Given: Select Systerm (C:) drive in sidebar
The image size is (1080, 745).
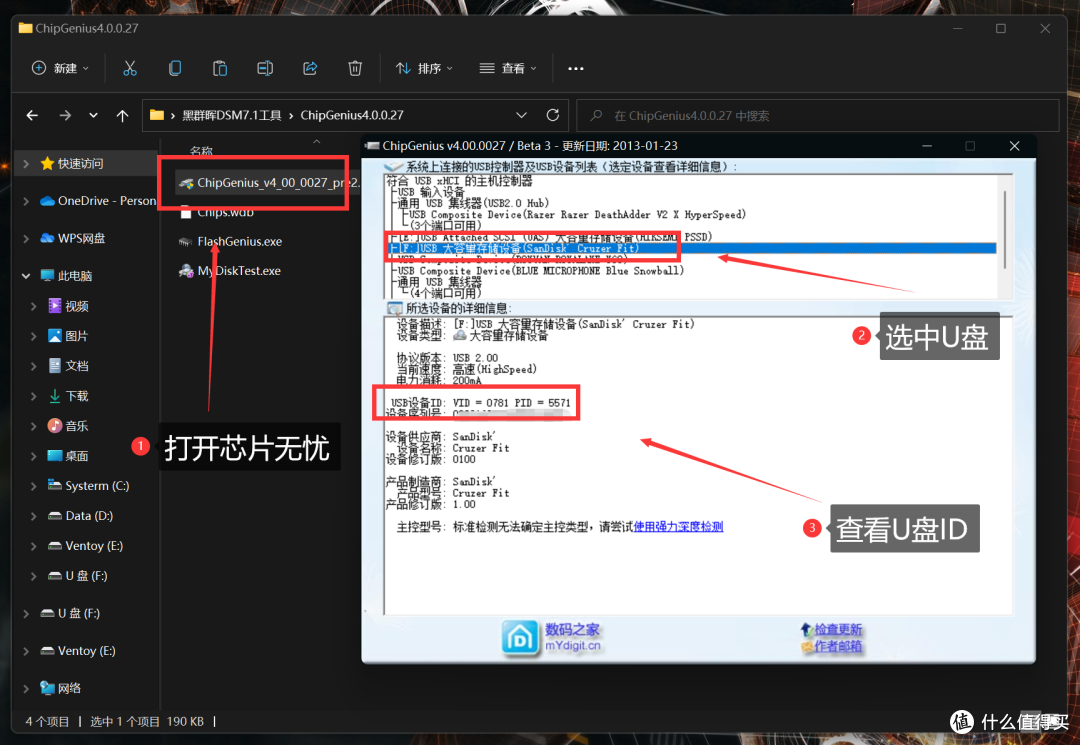Looking at the screenshot, I should tap(97, 486).
